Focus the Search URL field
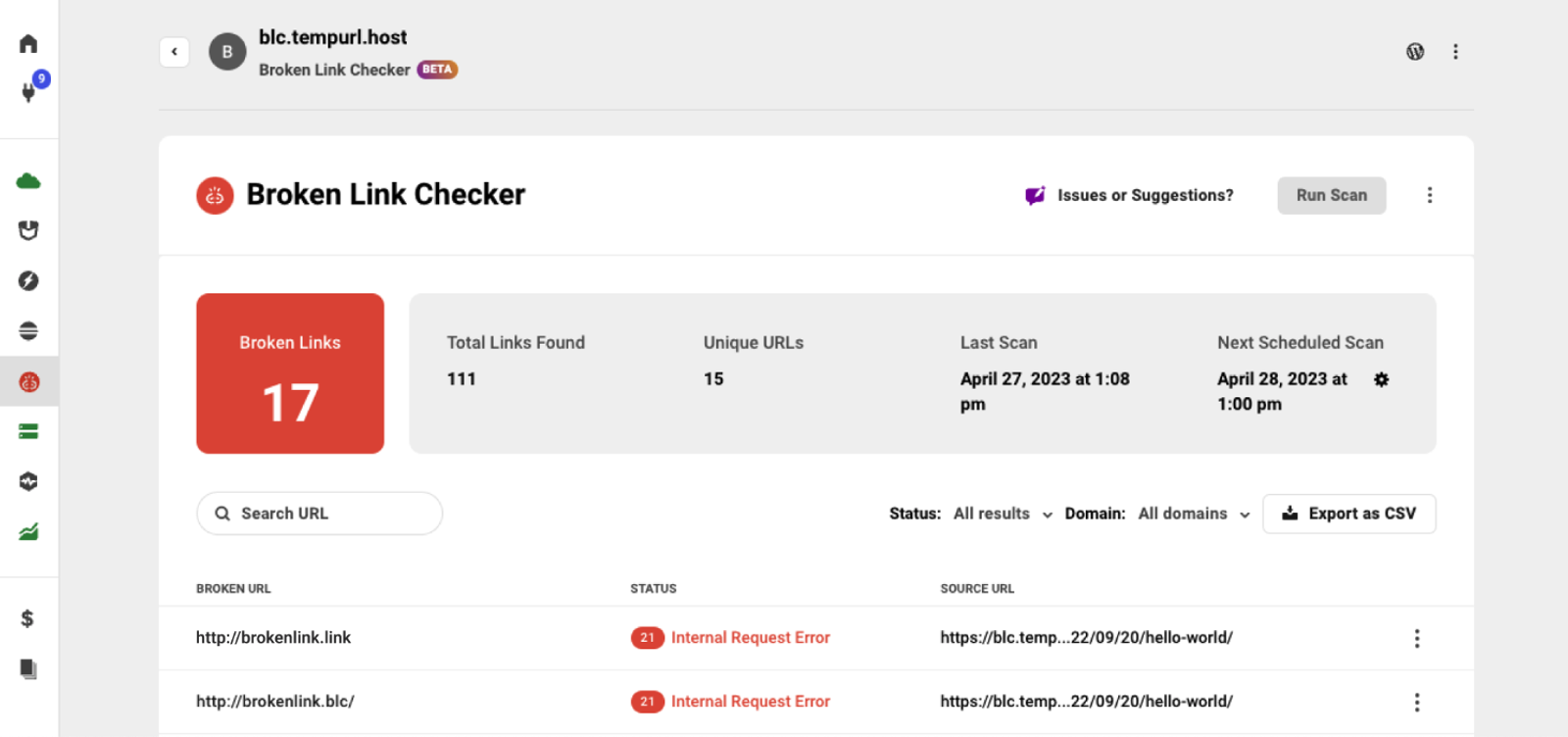The height and width of the screenshot is (737, 1568). (x=319, y=514)
